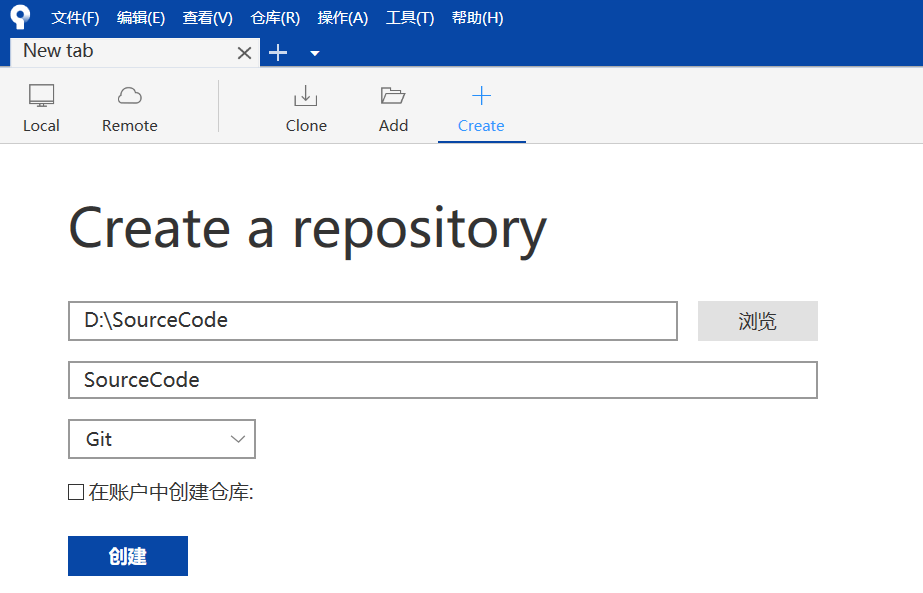Click the 创建 button

[127, 555]
